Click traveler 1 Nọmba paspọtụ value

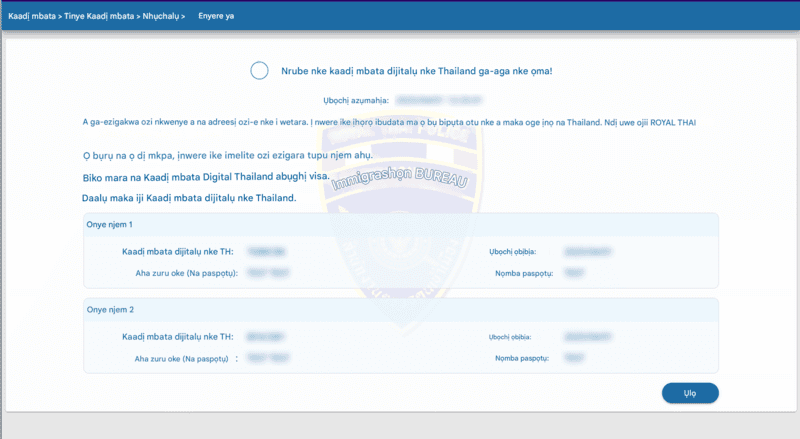coord(574,272)
